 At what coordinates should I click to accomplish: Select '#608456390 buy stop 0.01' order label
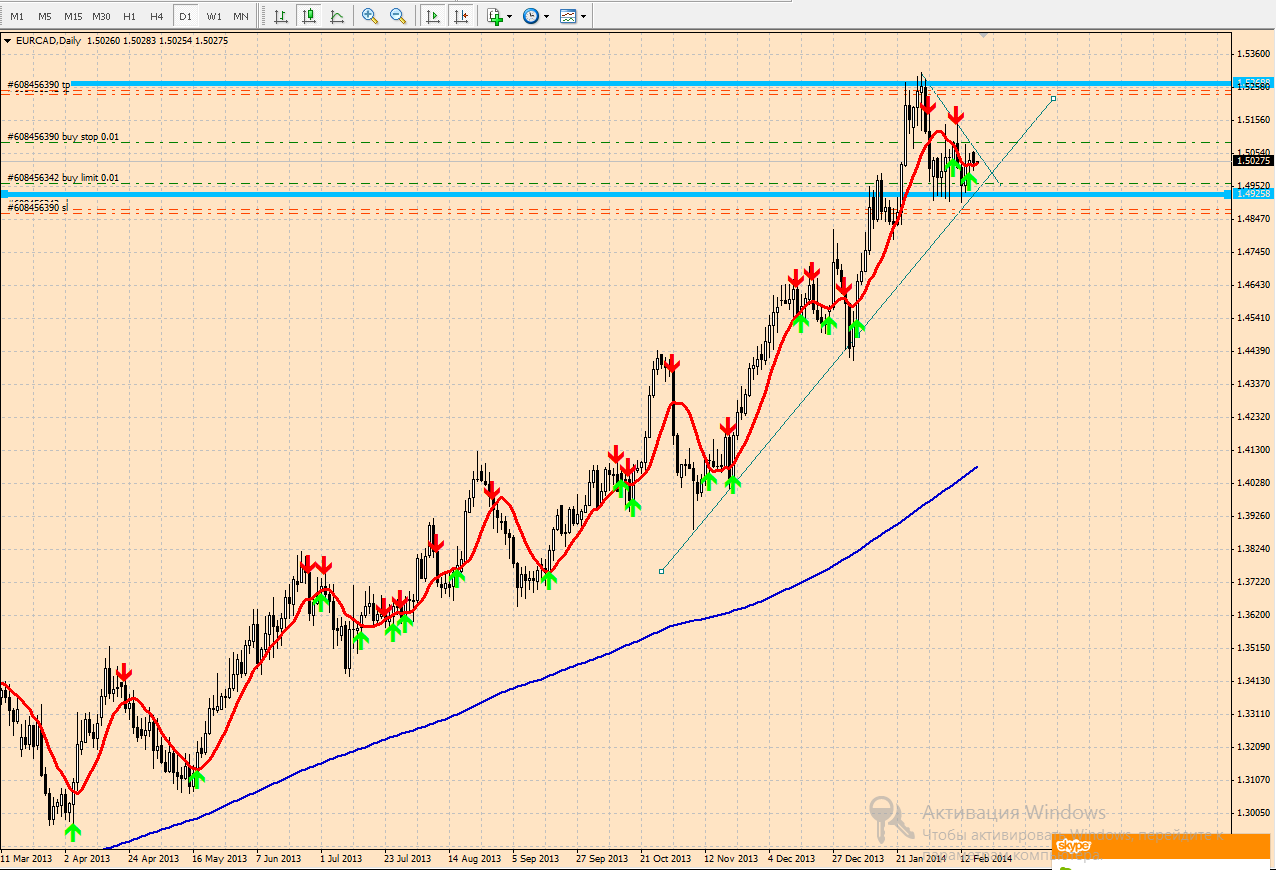[x=63, y=137]
